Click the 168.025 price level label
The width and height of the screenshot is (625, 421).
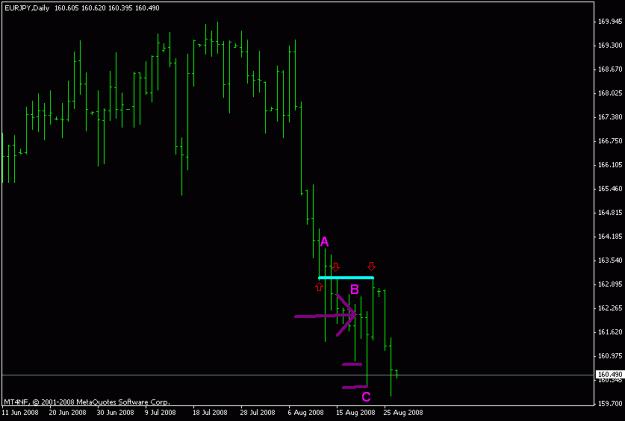point(610,93)
